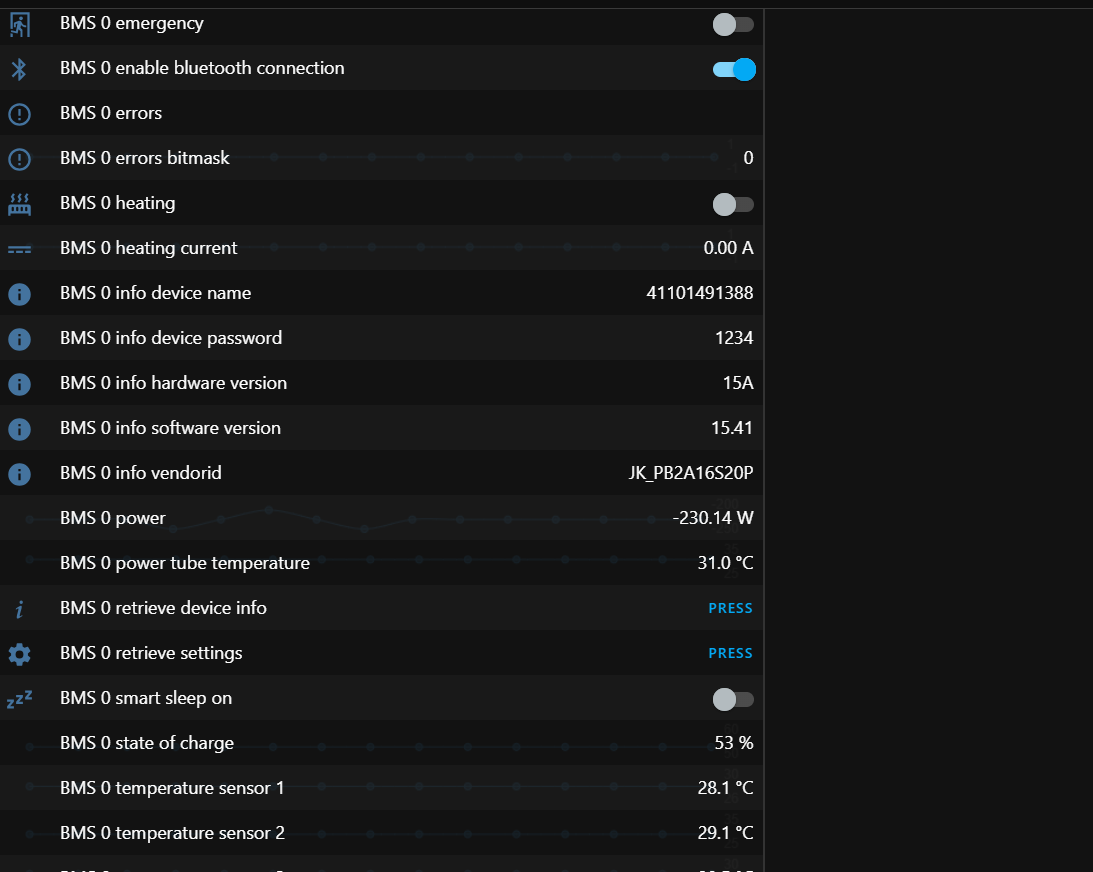Click the radiator heating icon

click(20, 204)
